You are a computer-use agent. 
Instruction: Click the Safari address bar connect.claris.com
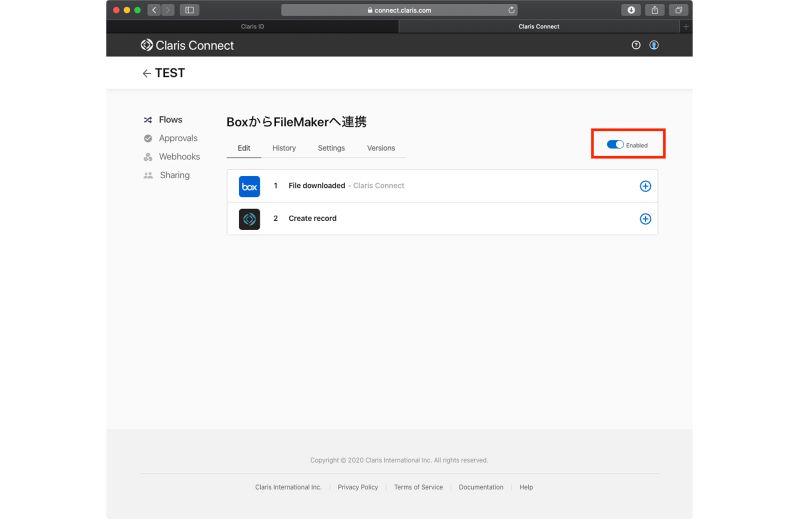pos(399,10)
